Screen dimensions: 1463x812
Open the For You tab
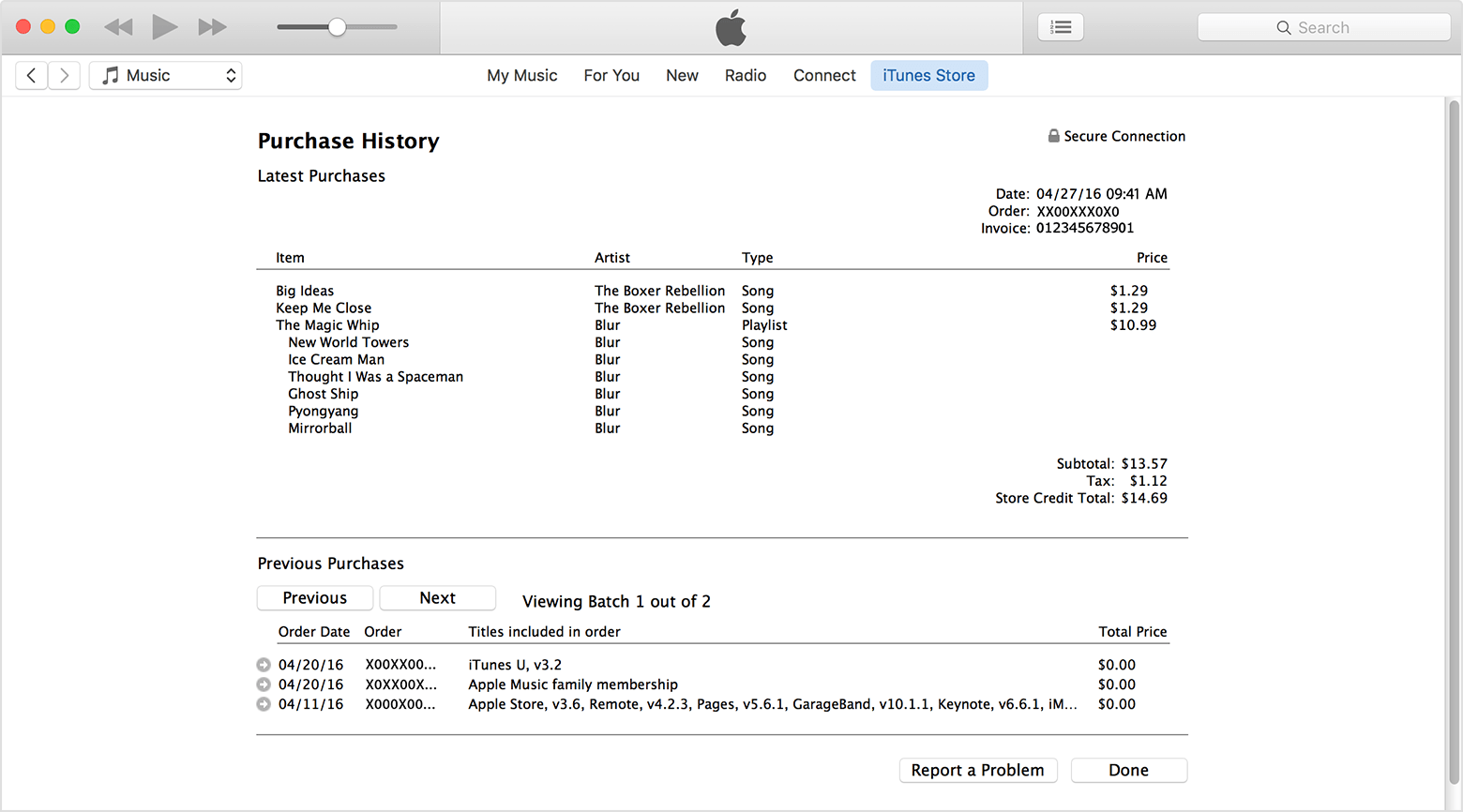pos(611,75)
